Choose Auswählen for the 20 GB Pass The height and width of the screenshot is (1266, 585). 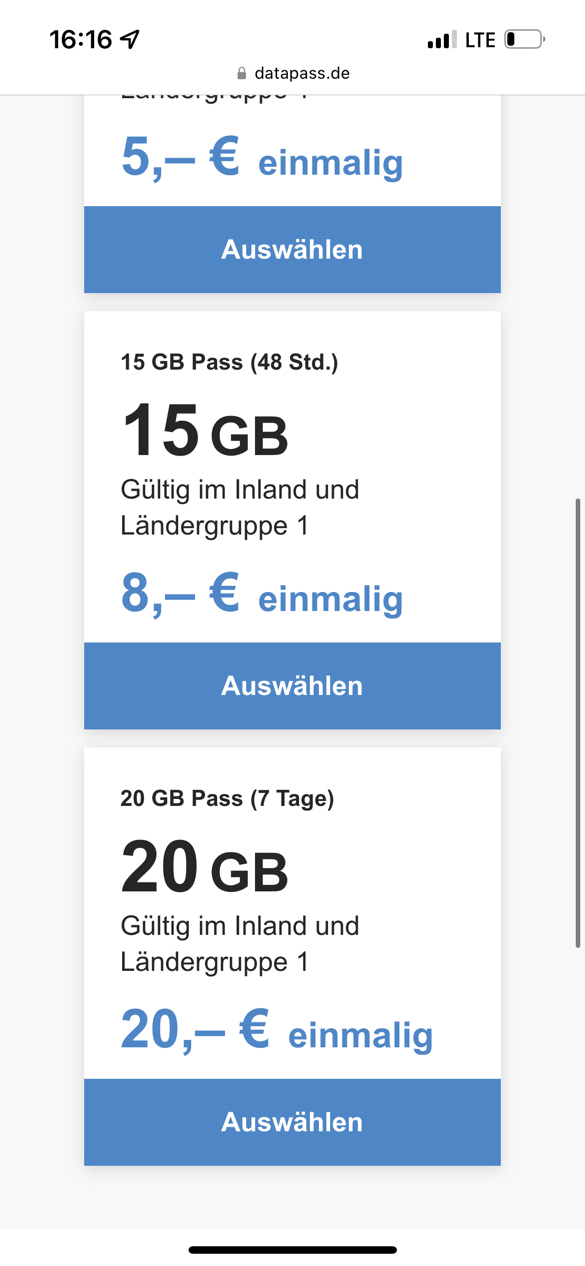(292, 1122)
